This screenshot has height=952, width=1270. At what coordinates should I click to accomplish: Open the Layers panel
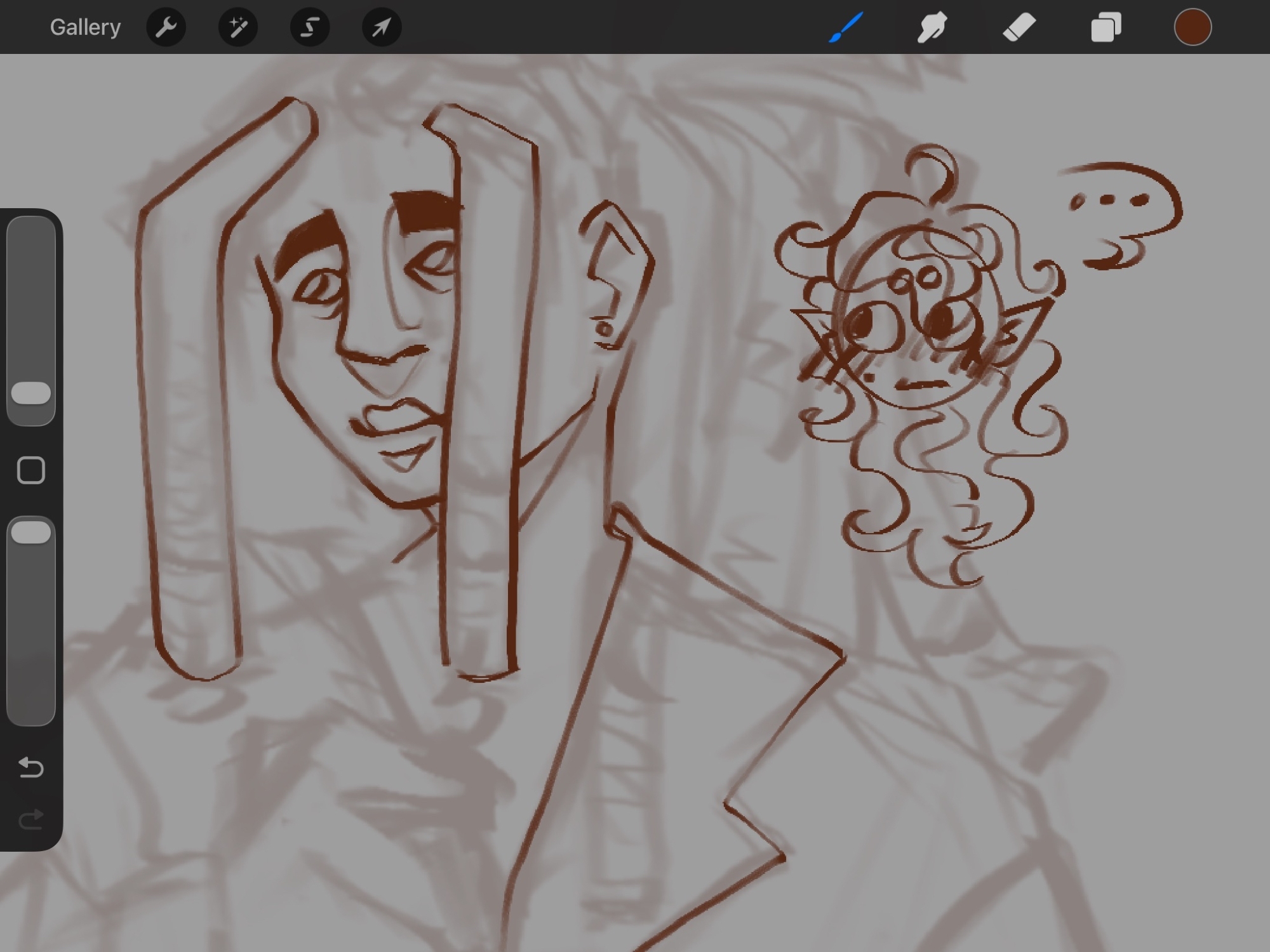point(1106,27)
